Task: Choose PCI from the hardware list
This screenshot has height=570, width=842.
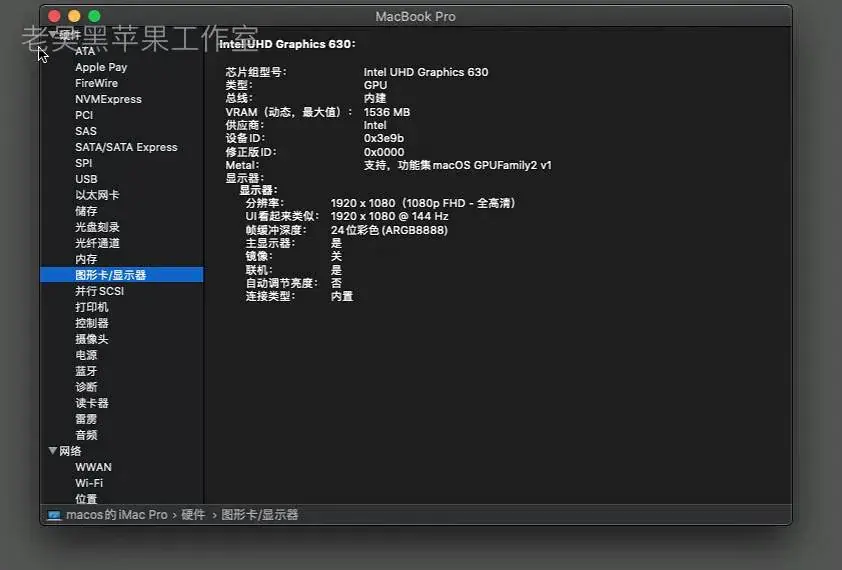Action: [84, 115]
